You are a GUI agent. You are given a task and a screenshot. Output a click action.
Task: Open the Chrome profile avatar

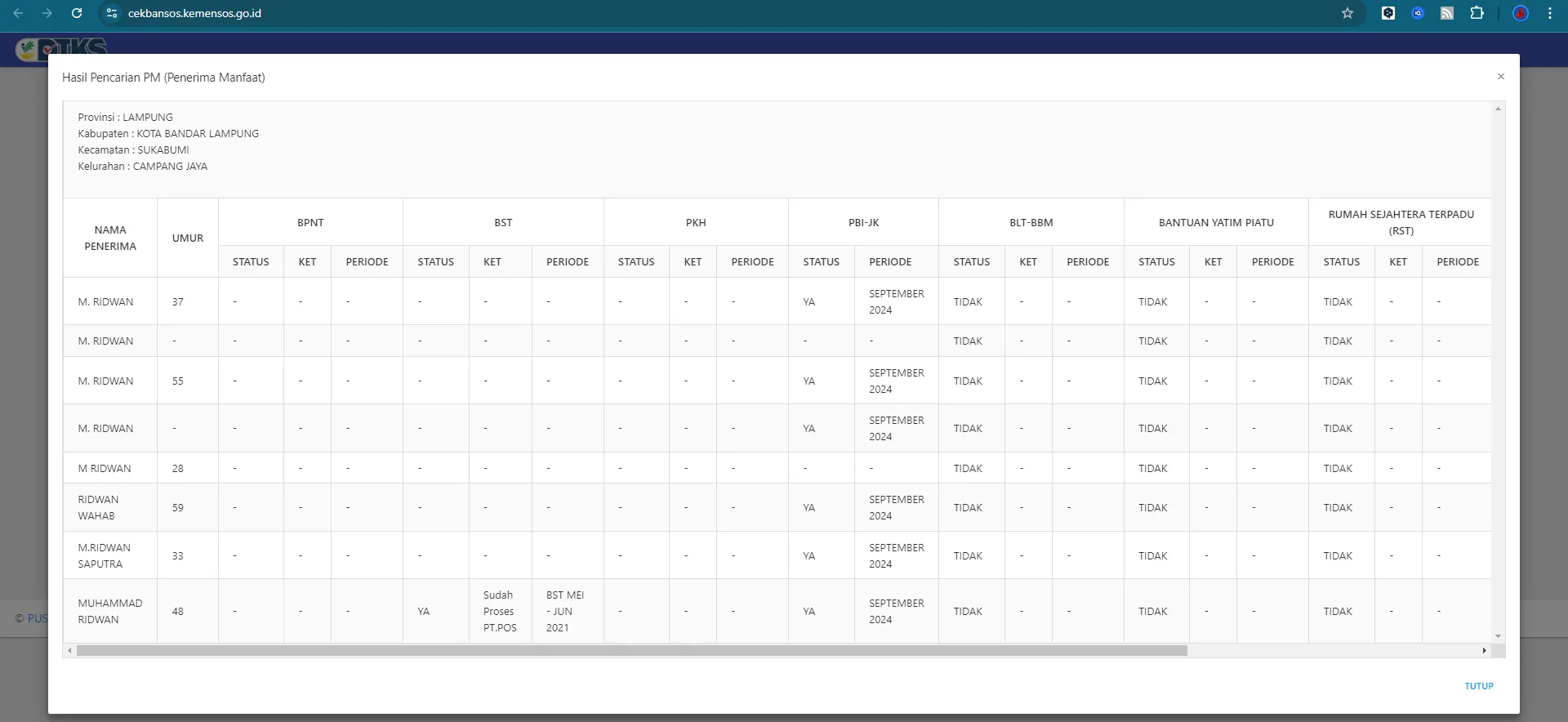click(x=1521, y=13)
